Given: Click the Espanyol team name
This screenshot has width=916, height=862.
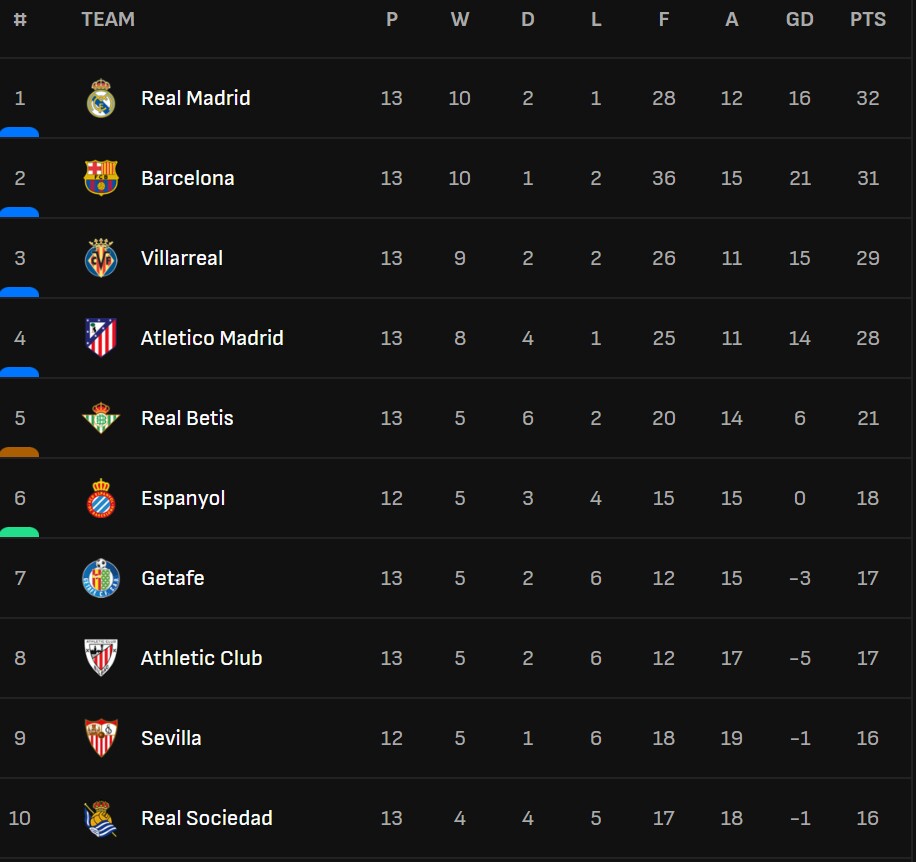Looking at the screenshot, I should (x=183, y=498).
